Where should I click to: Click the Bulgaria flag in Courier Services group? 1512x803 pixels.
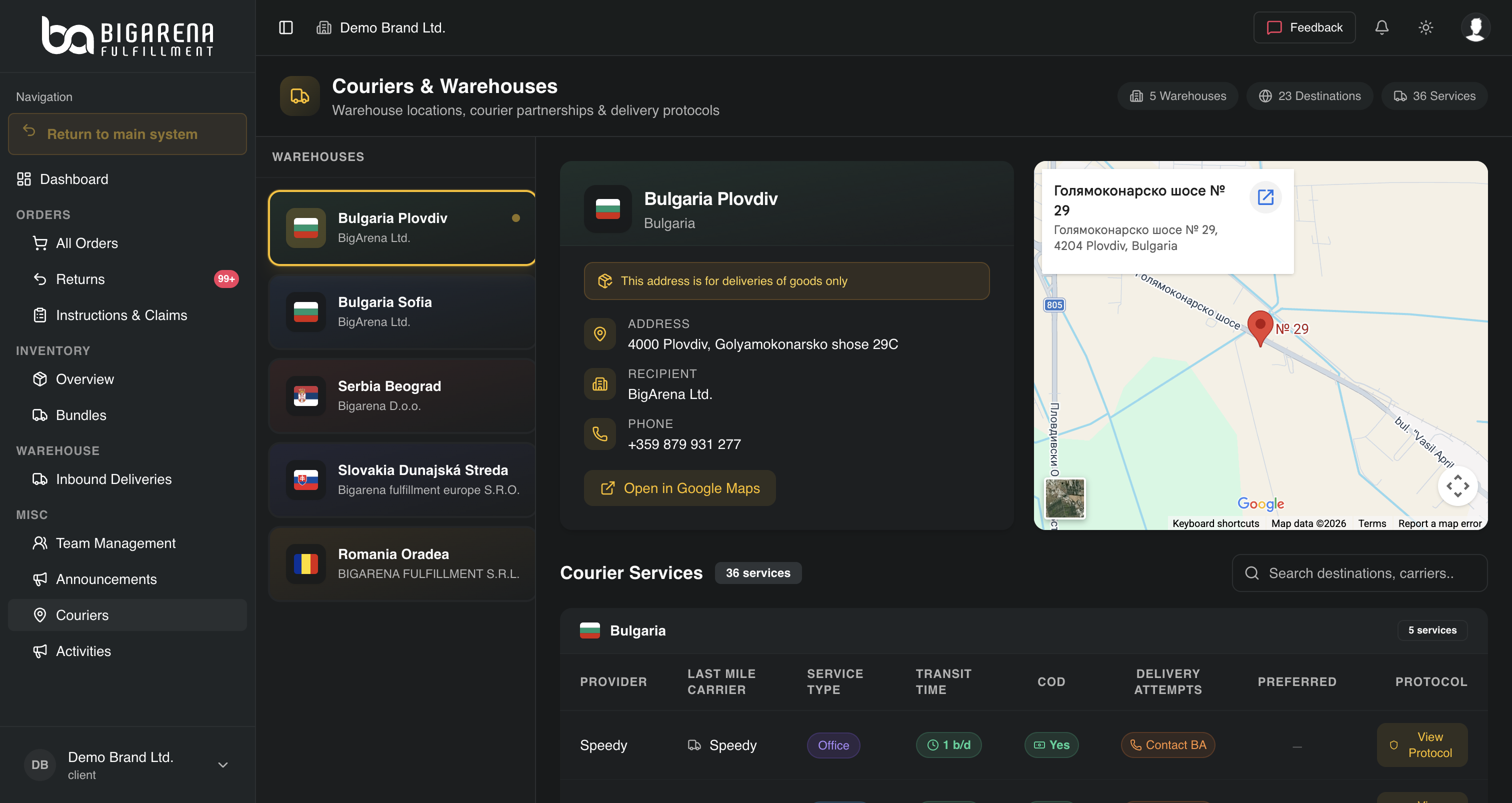click(590, 630)
